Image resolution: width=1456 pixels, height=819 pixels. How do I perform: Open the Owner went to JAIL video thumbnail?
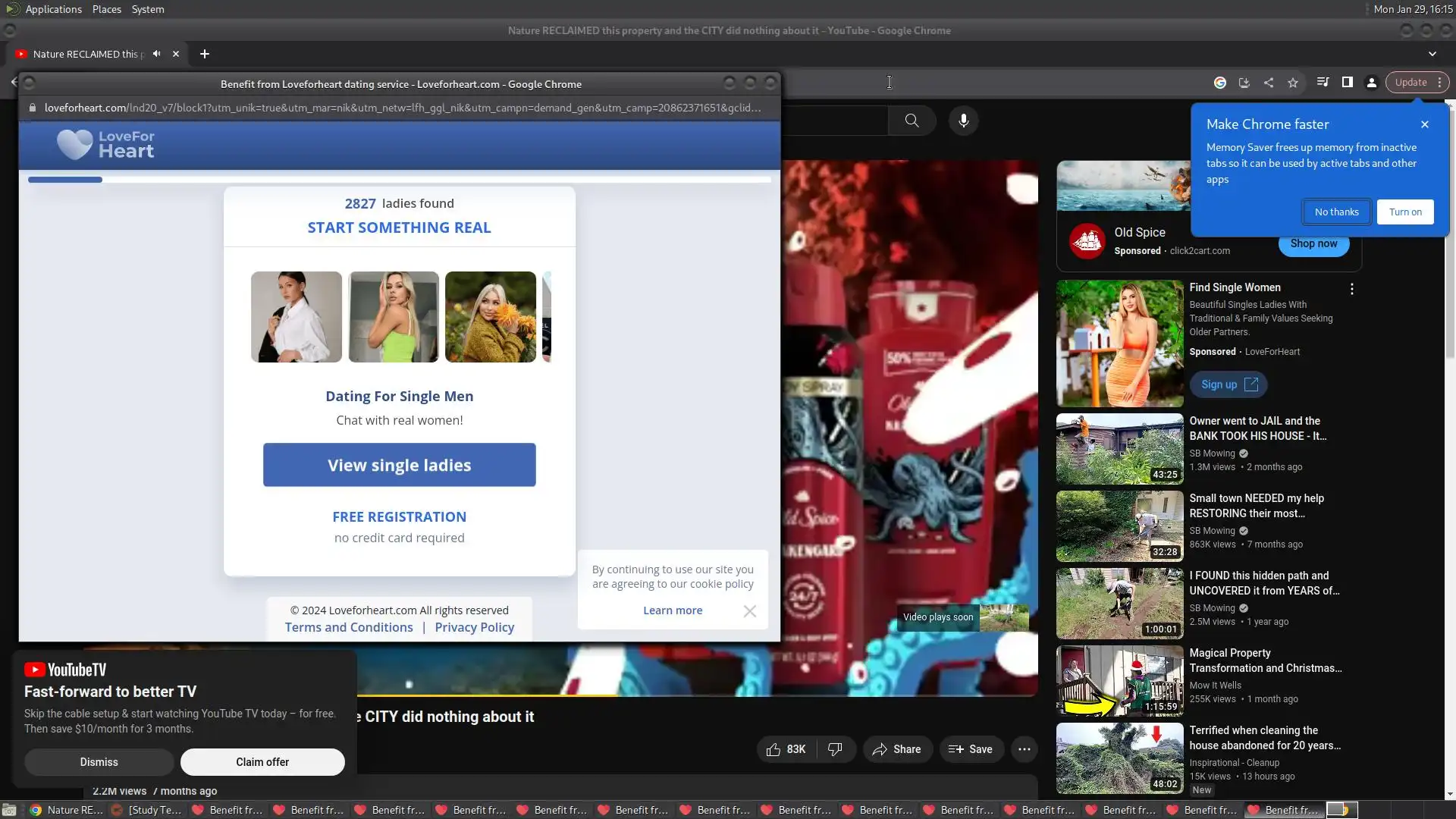coord(1119,449)
